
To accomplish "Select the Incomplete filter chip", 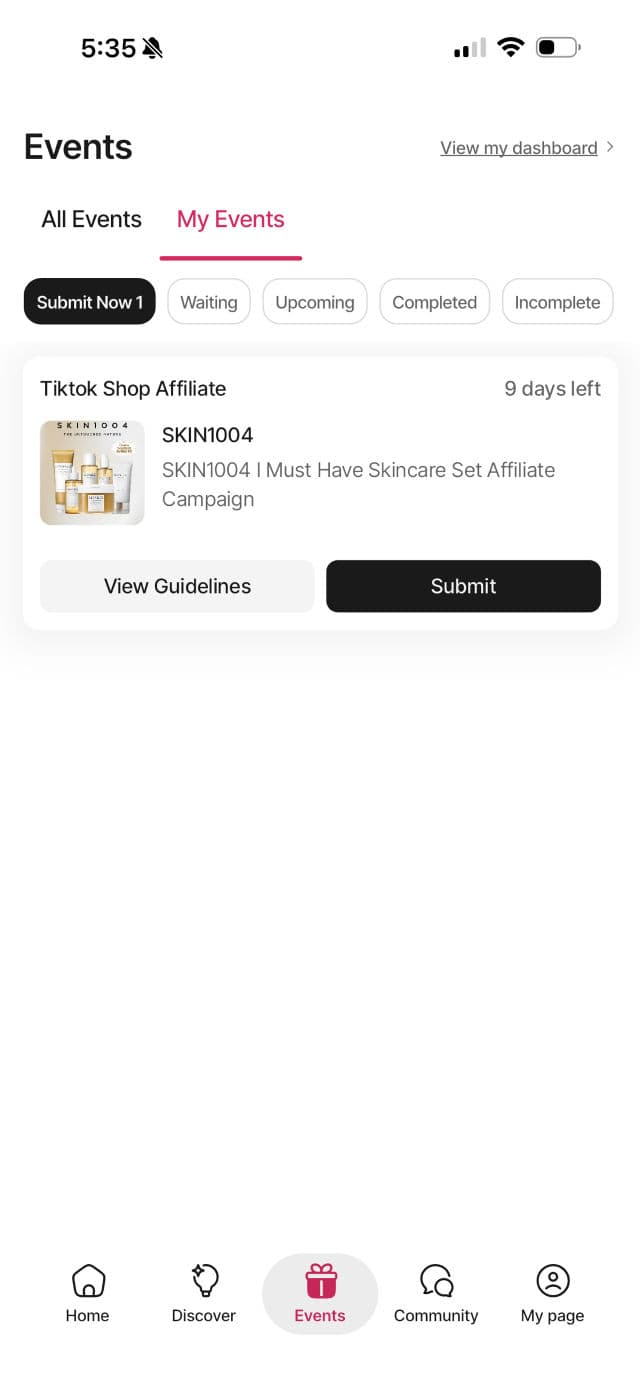I will point(557,302).
